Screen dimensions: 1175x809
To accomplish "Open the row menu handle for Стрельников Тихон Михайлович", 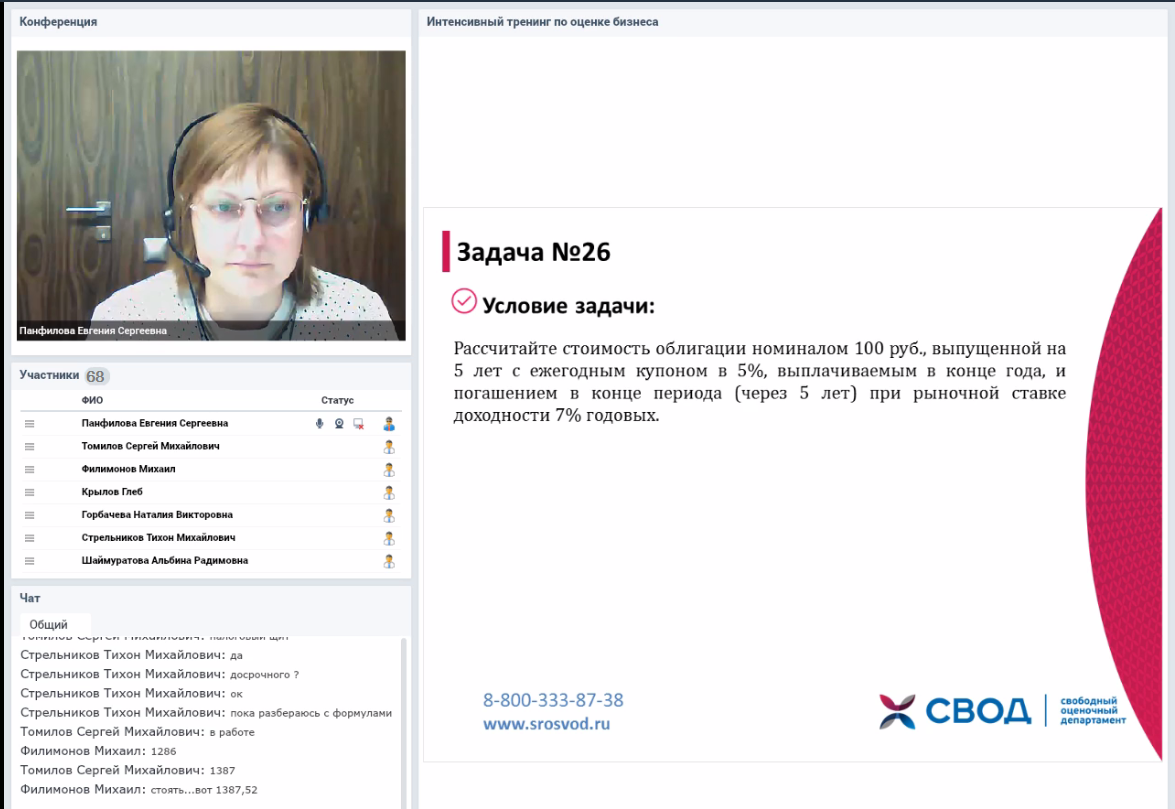I will 29,538.
